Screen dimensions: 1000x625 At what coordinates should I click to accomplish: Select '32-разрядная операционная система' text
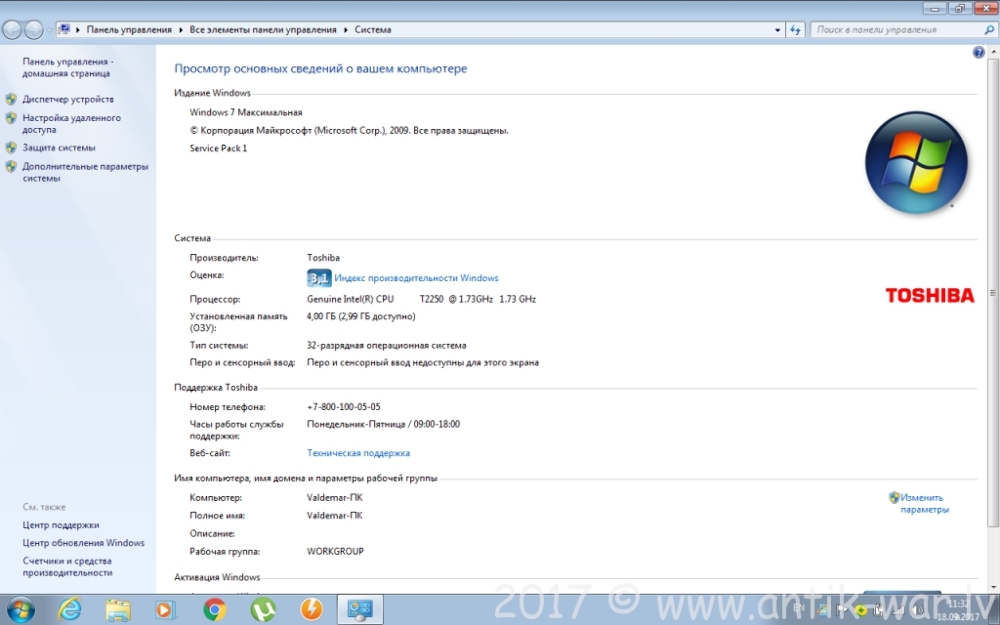coord(386,346)
